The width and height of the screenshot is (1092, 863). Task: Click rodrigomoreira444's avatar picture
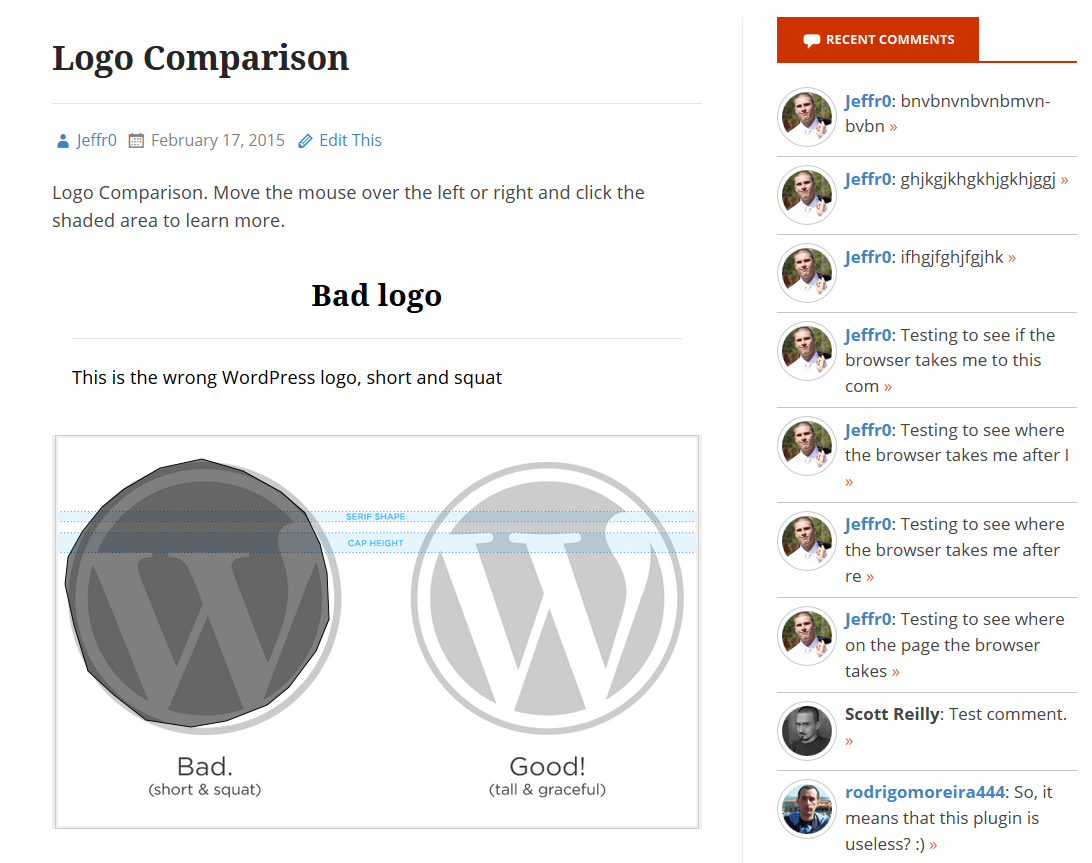click(x=806, y=808)
